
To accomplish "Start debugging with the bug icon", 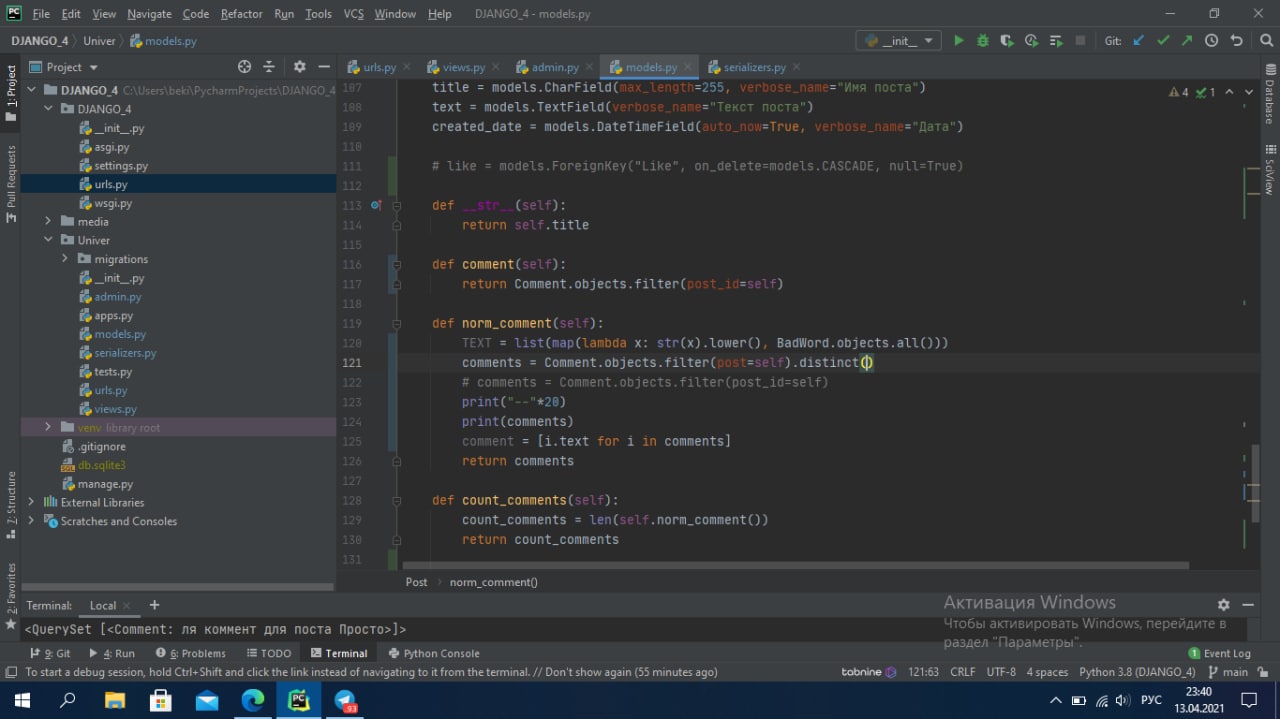I will point(983,41).
